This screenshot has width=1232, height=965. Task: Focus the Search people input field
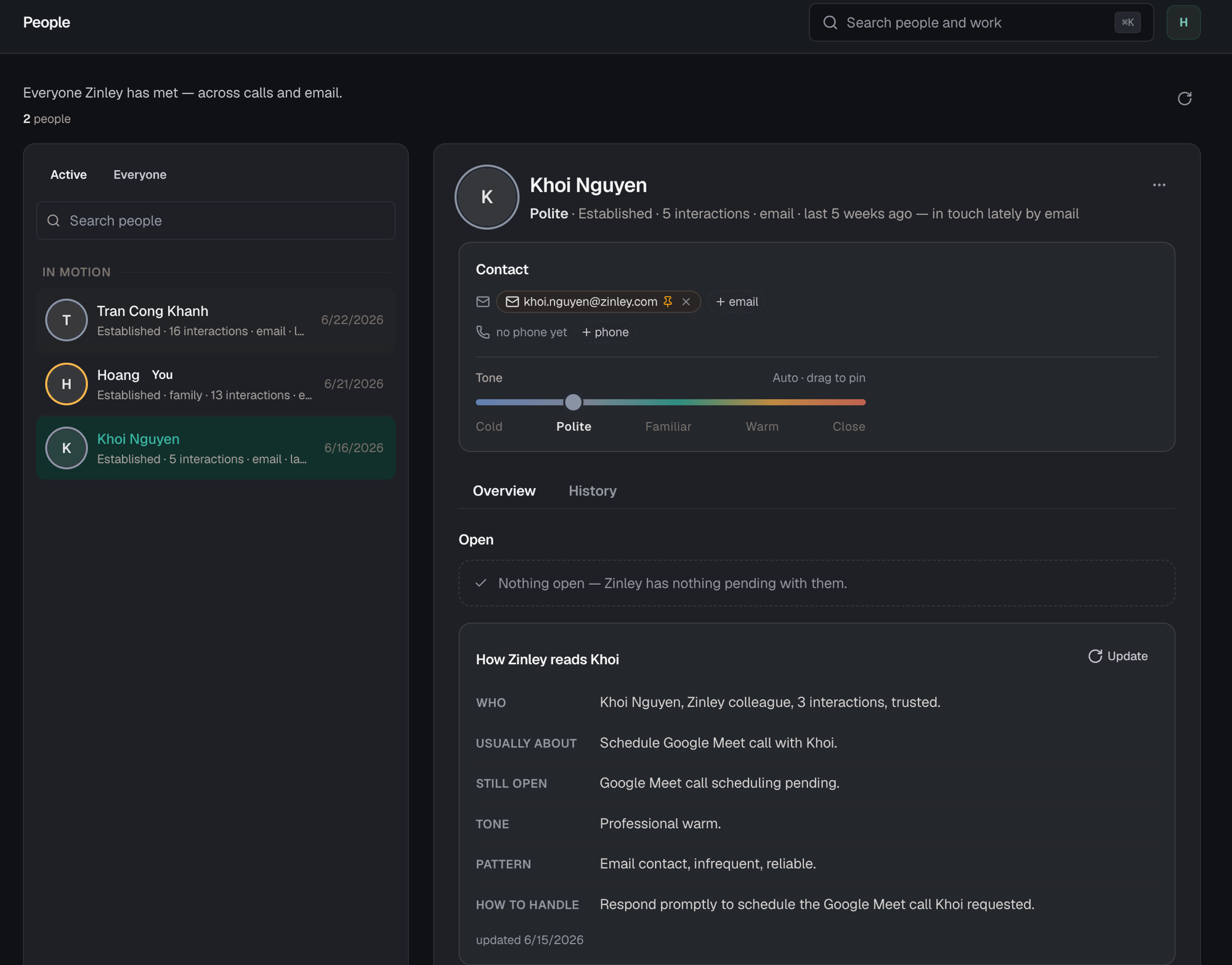(216, 221)
